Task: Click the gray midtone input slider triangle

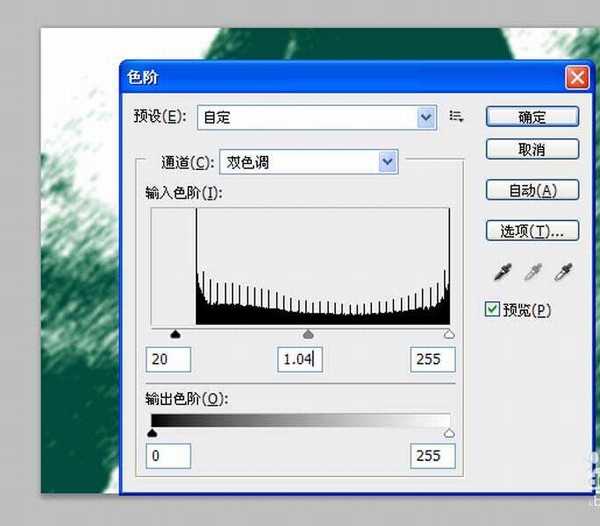Action: click(x=308, y=335)
